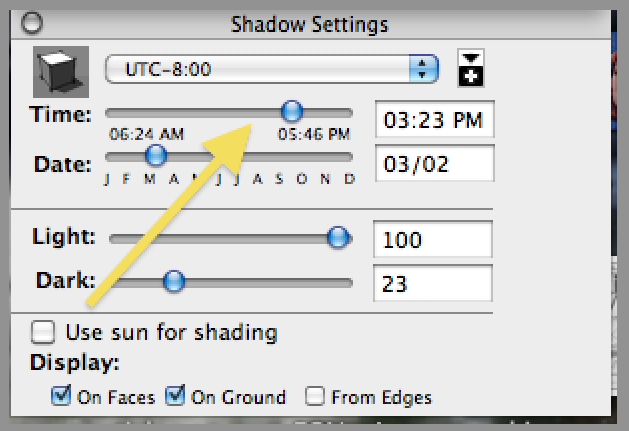The image size is (629, 431).
Task: Click the Shadow Settings title bar
Action: pos(308,22)
